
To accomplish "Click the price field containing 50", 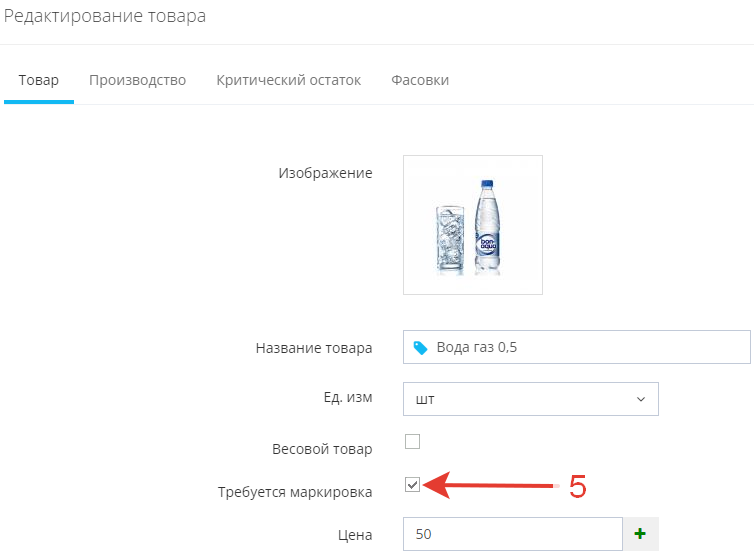I will coord(512,534).
